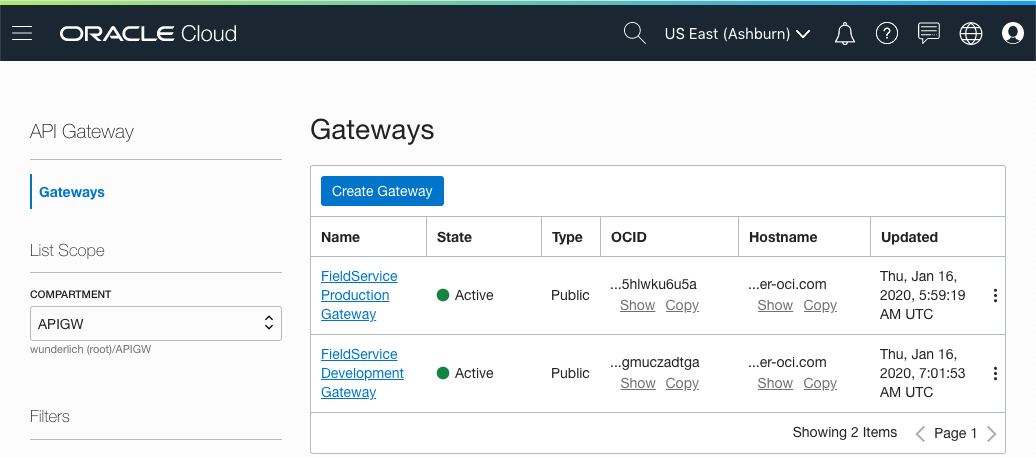
Task: Open the chat support icon
Action: click(x=929, y=33)
